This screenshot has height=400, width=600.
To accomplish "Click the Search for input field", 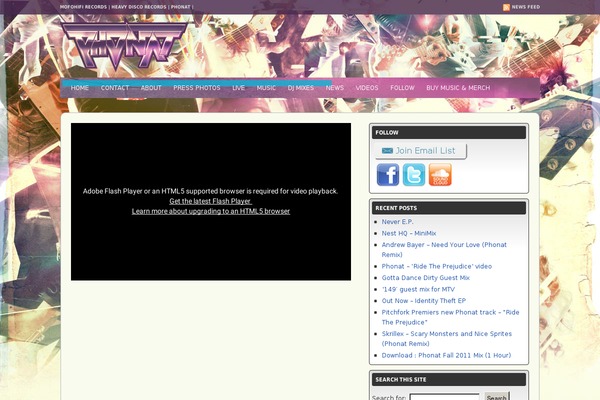I will [x=444, y=397].
